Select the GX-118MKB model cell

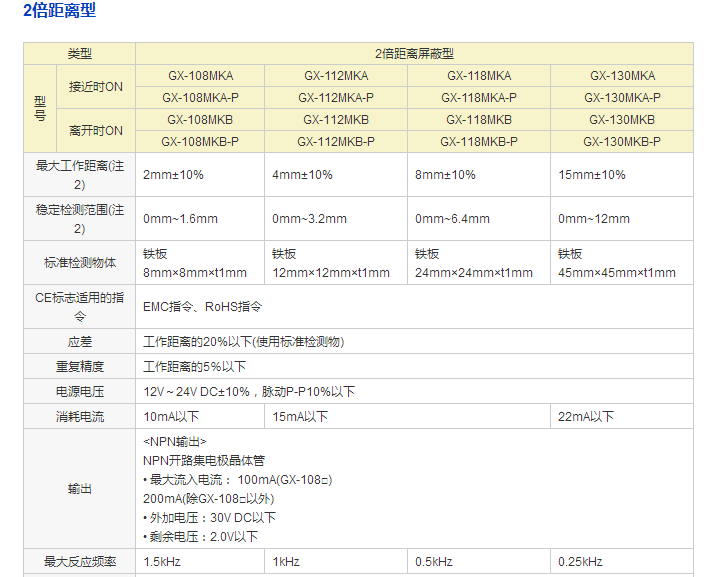point(478,120)
